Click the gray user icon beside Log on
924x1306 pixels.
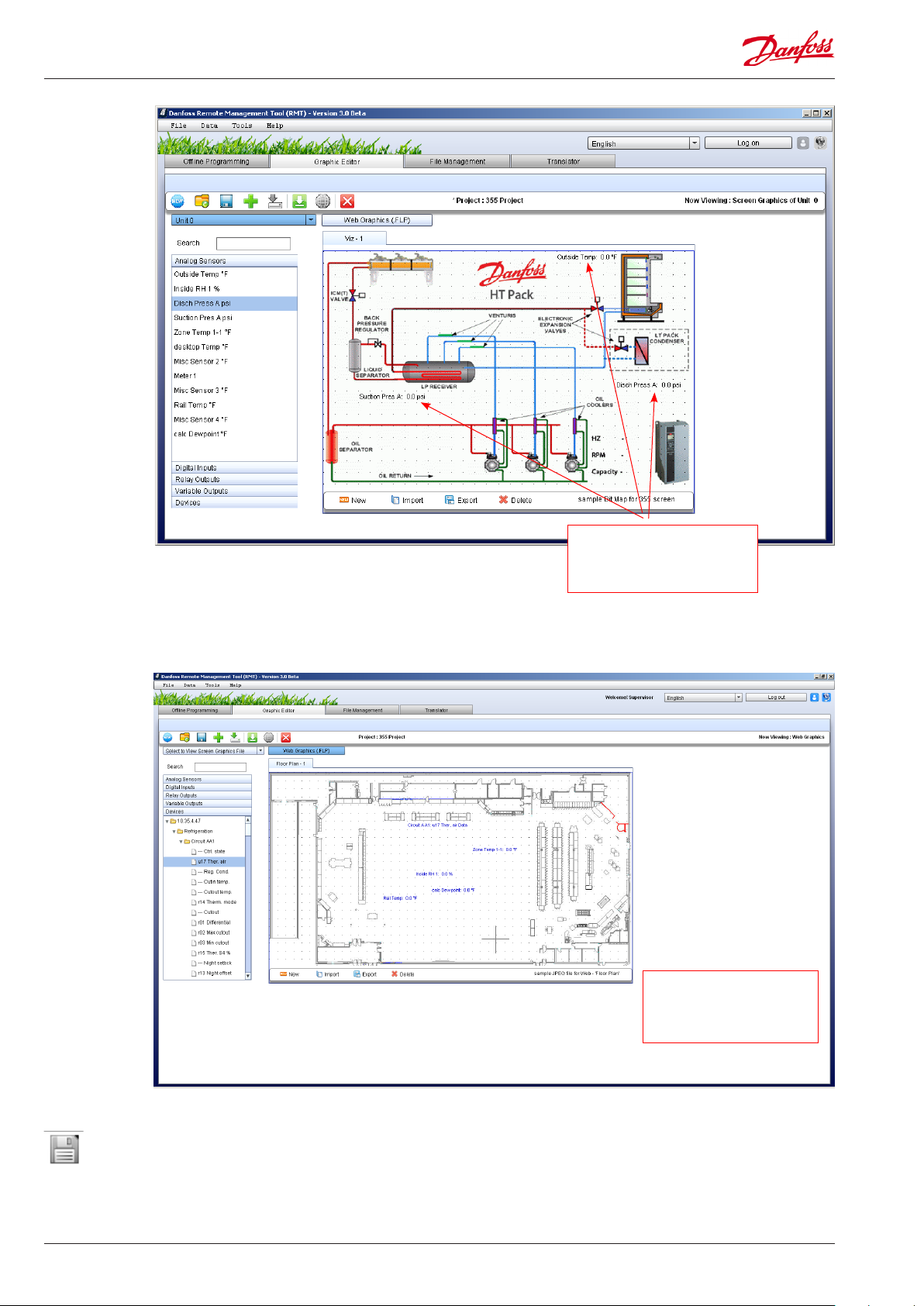(x=803, y=143)
